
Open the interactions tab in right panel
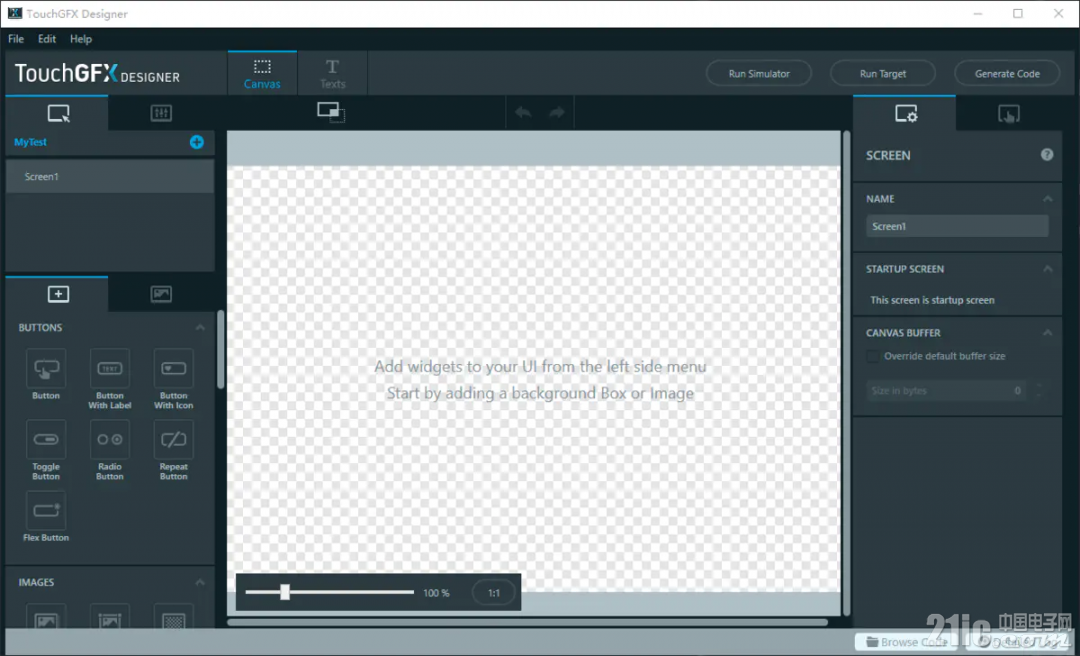coord(1008,113)
